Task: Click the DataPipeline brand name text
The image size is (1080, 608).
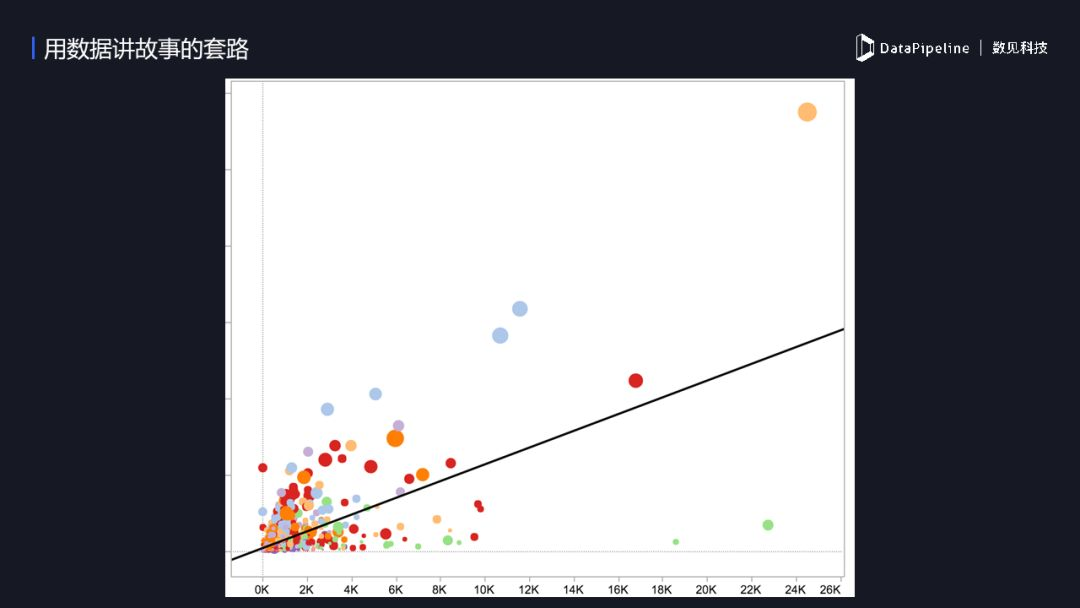Action: coord(924,48)
